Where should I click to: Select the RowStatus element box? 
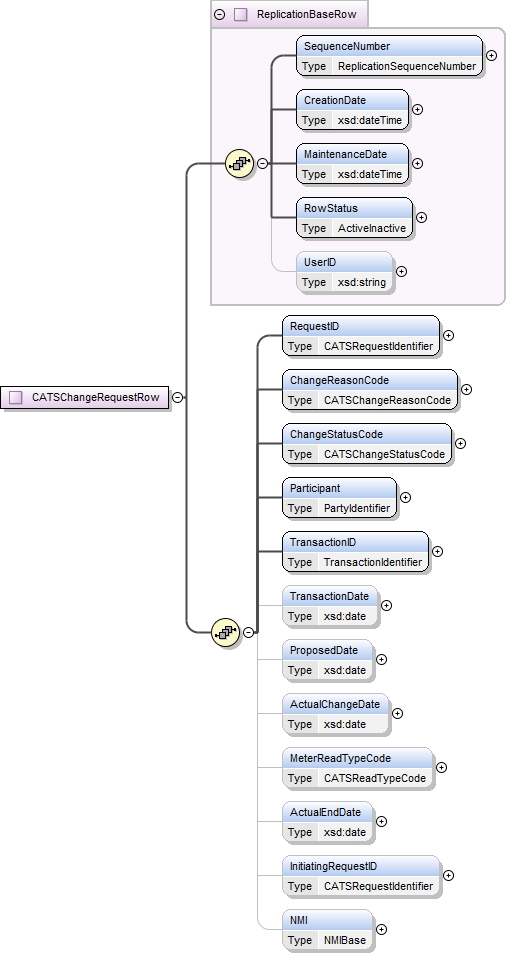(354, 217)
